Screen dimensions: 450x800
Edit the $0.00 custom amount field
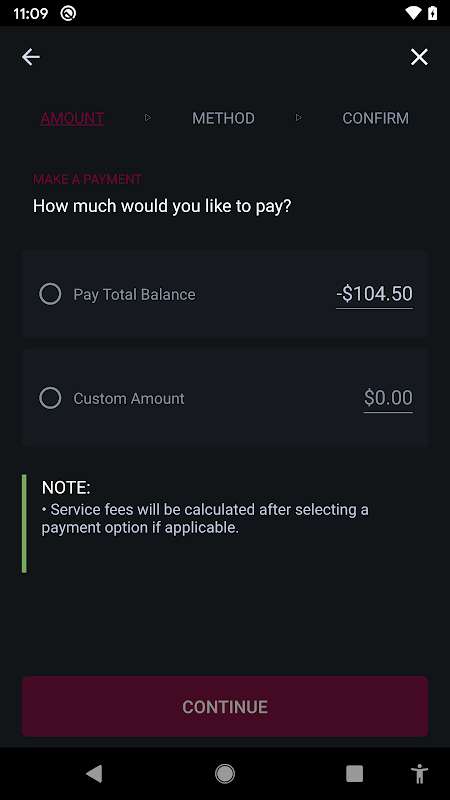(388, 398)
